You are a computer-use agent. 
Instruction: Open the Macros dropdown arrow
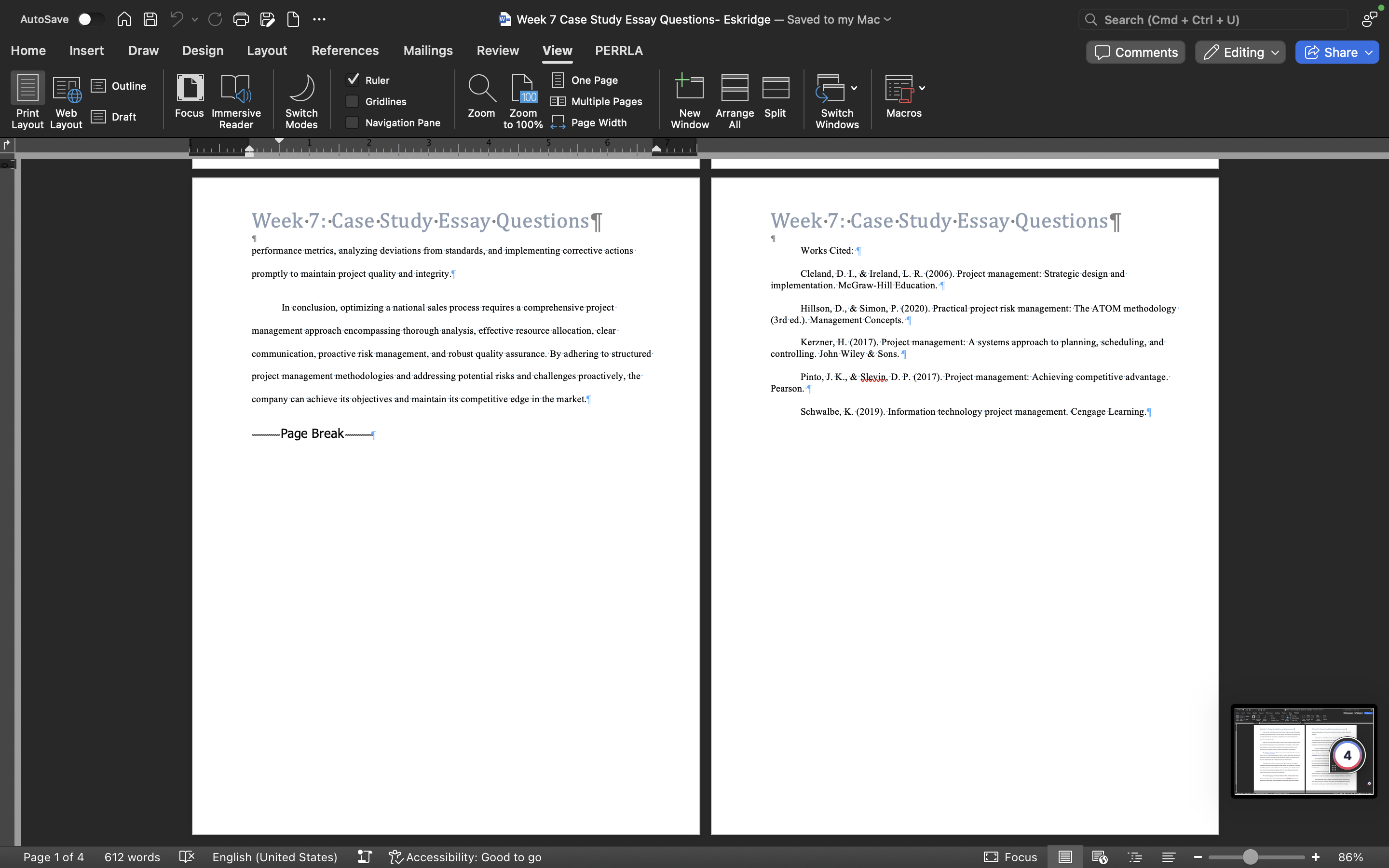pos(922,89)
